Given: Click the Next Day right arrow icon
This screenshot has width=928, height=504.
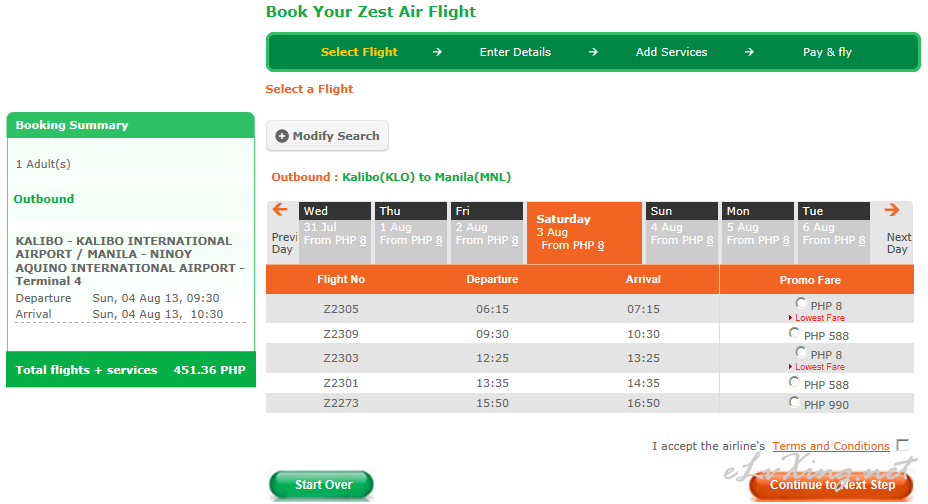Looking at the screenshot, I should pos(892,209).
